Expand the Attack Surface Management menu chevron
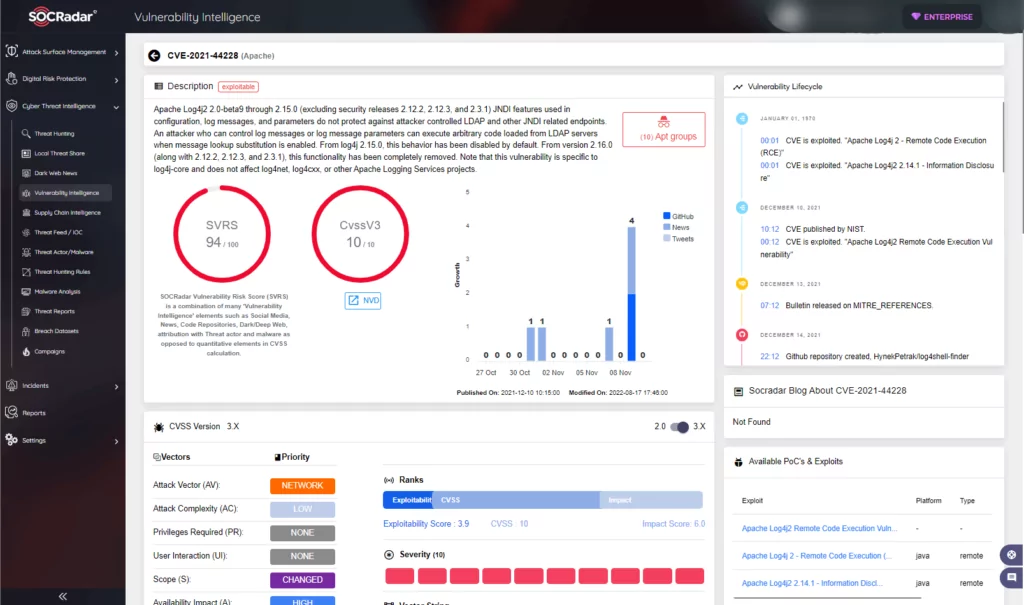The height and width of the screenshot is (605, 1024). [x=116, y=52]
